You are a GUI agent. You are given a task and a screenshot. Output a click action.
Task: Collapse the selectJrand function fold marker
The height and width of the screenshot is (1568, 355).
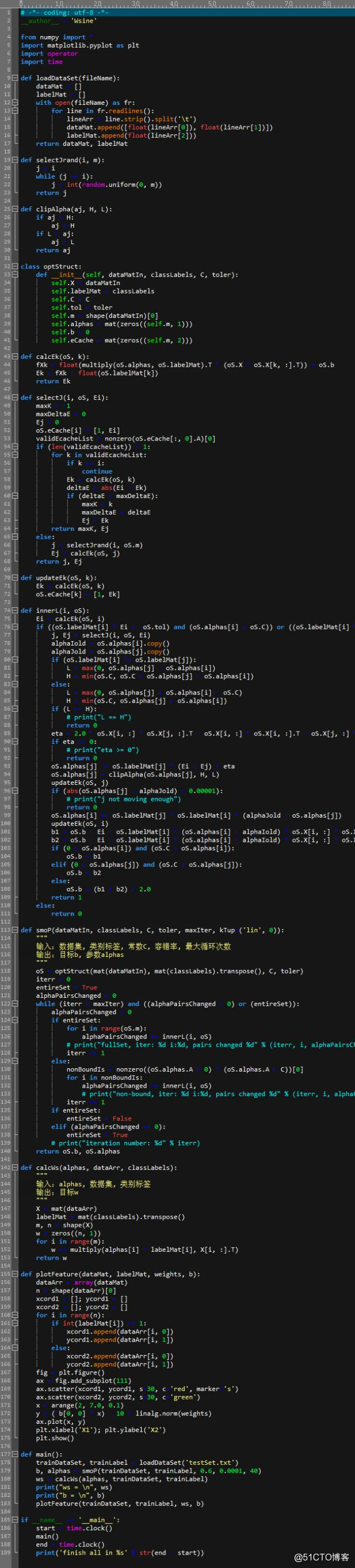coord(15,160)
